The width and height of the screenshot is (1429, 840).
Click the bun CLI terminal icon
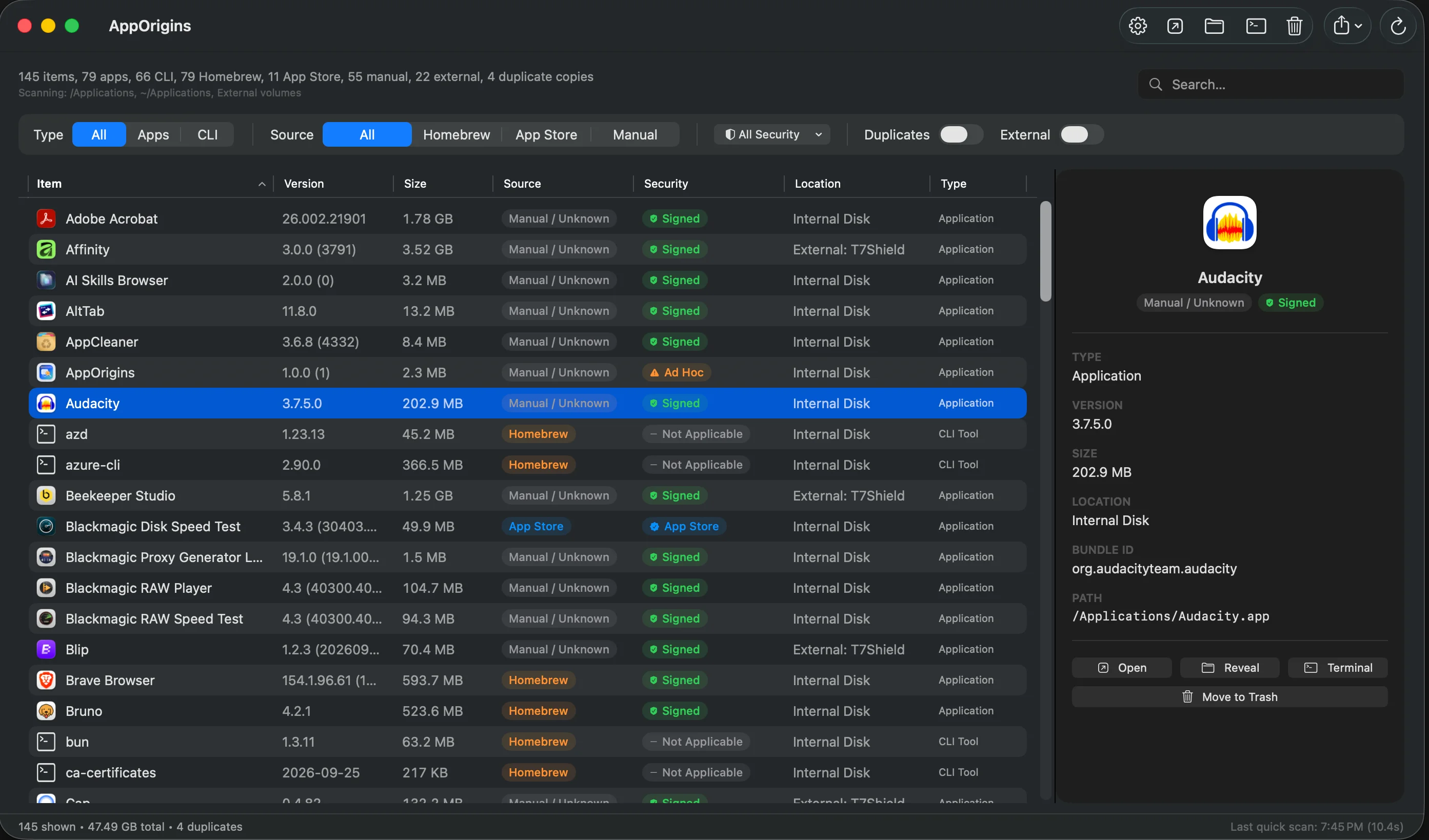[46, 742]
